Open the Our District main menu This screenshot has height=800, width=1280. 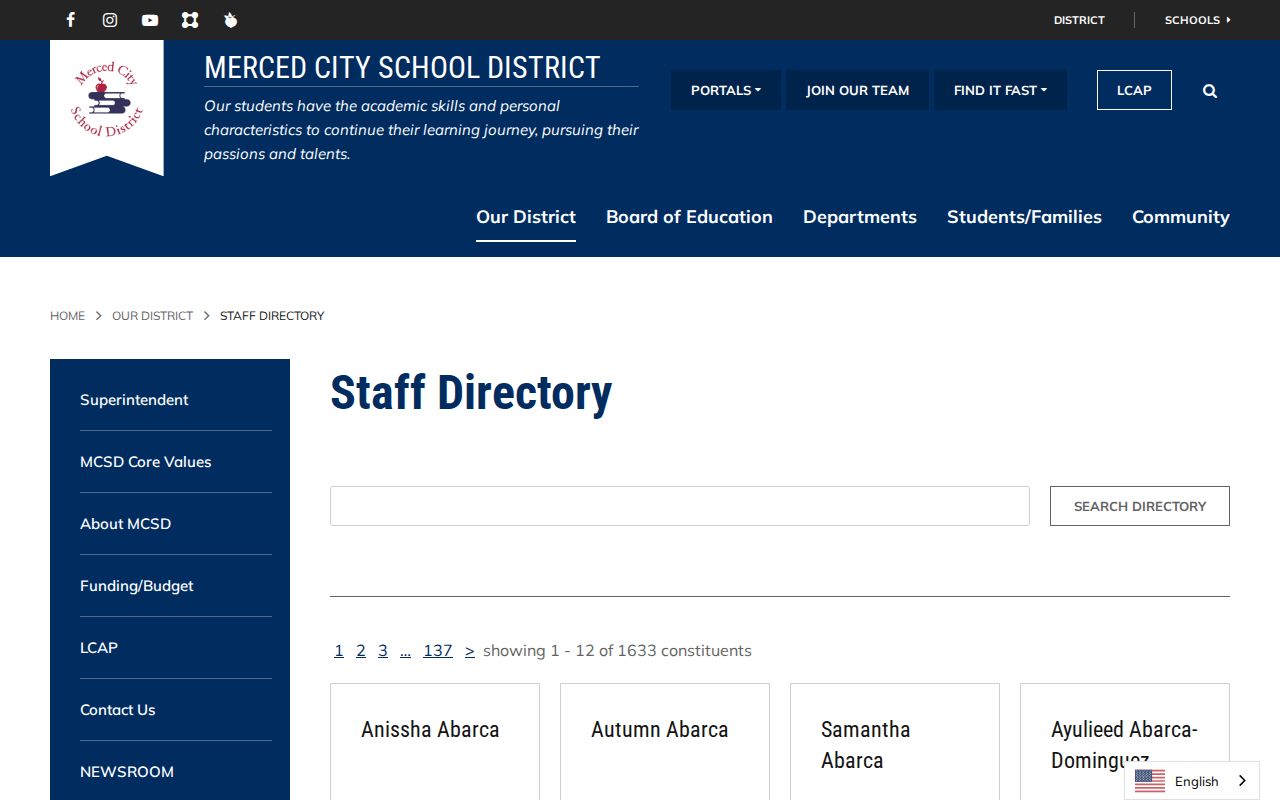526,217
